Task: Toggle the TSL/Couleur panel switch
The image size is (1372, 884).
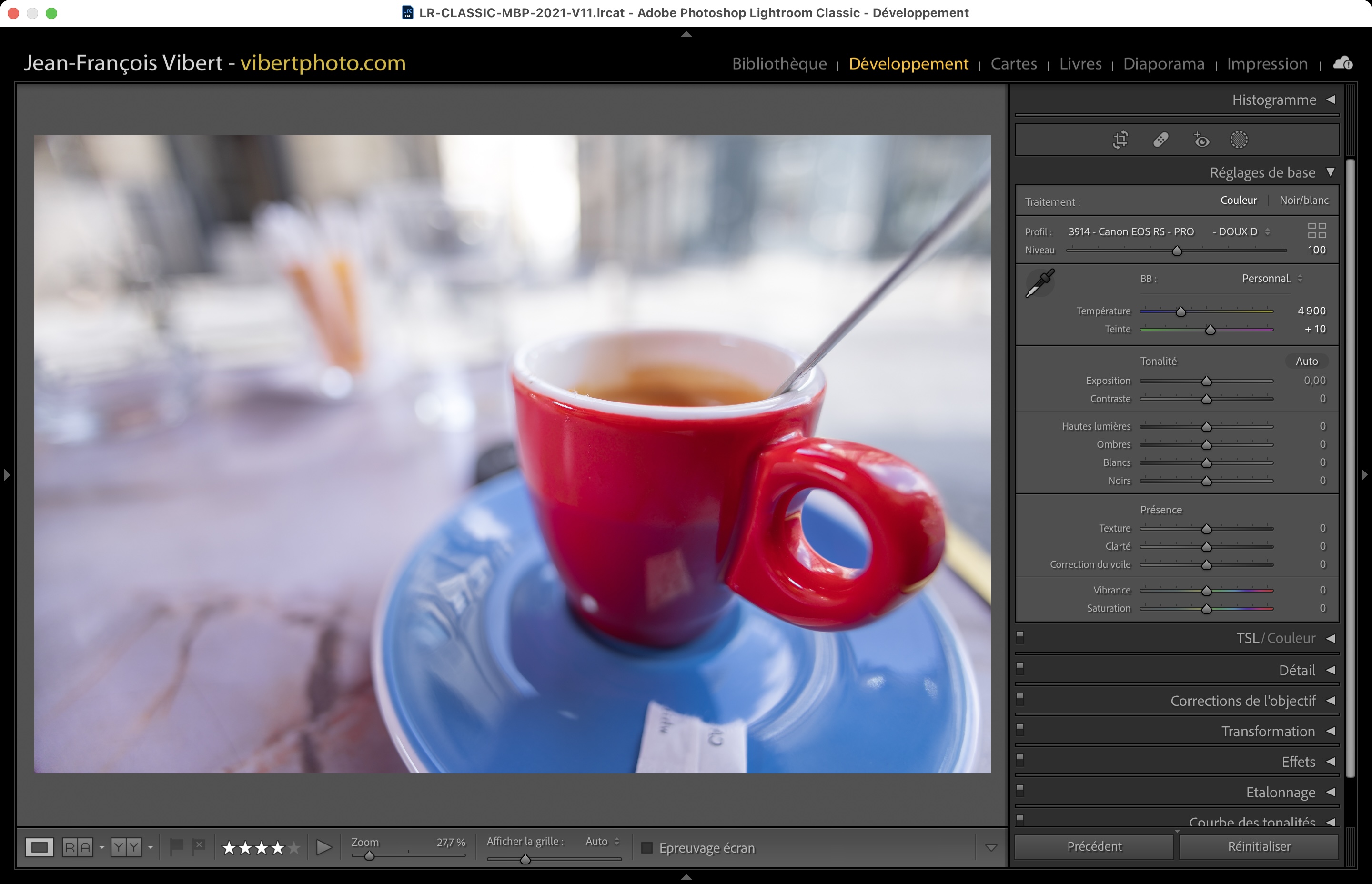Action: tap(1020, 637)
